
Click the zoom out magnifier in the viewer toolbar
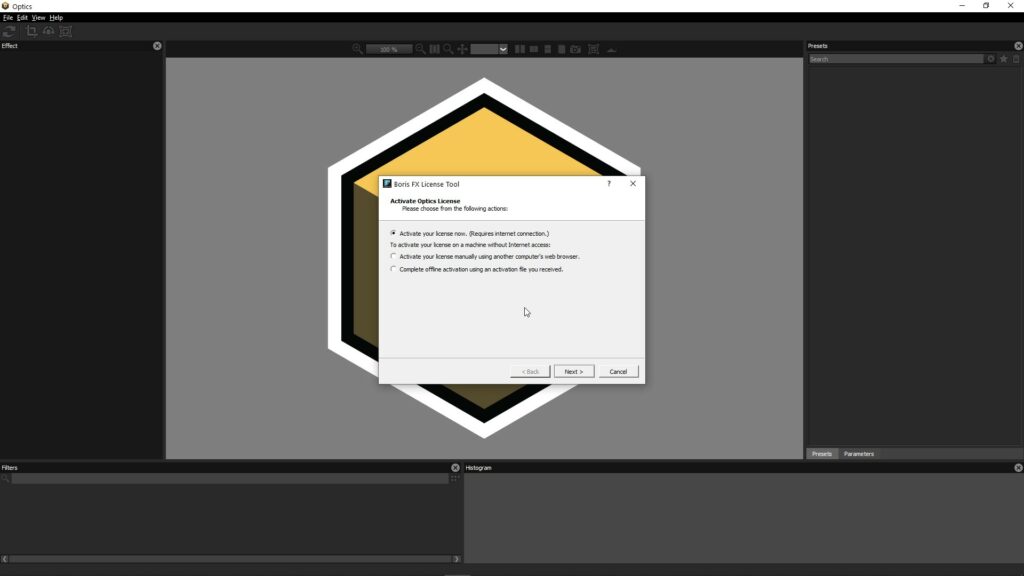pos(357,49)
